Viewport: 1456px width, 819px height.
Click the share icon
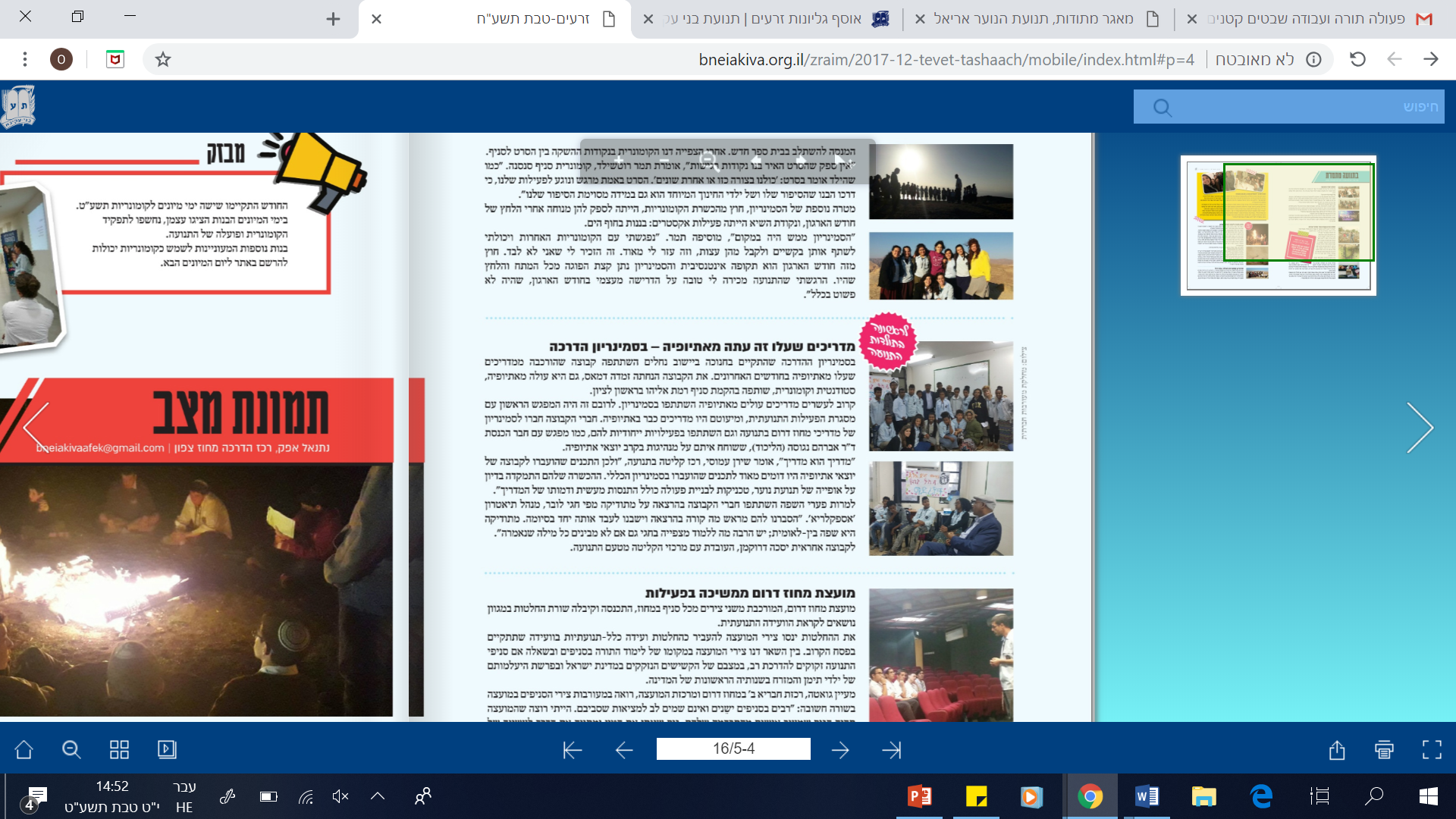pos(1337,750)
